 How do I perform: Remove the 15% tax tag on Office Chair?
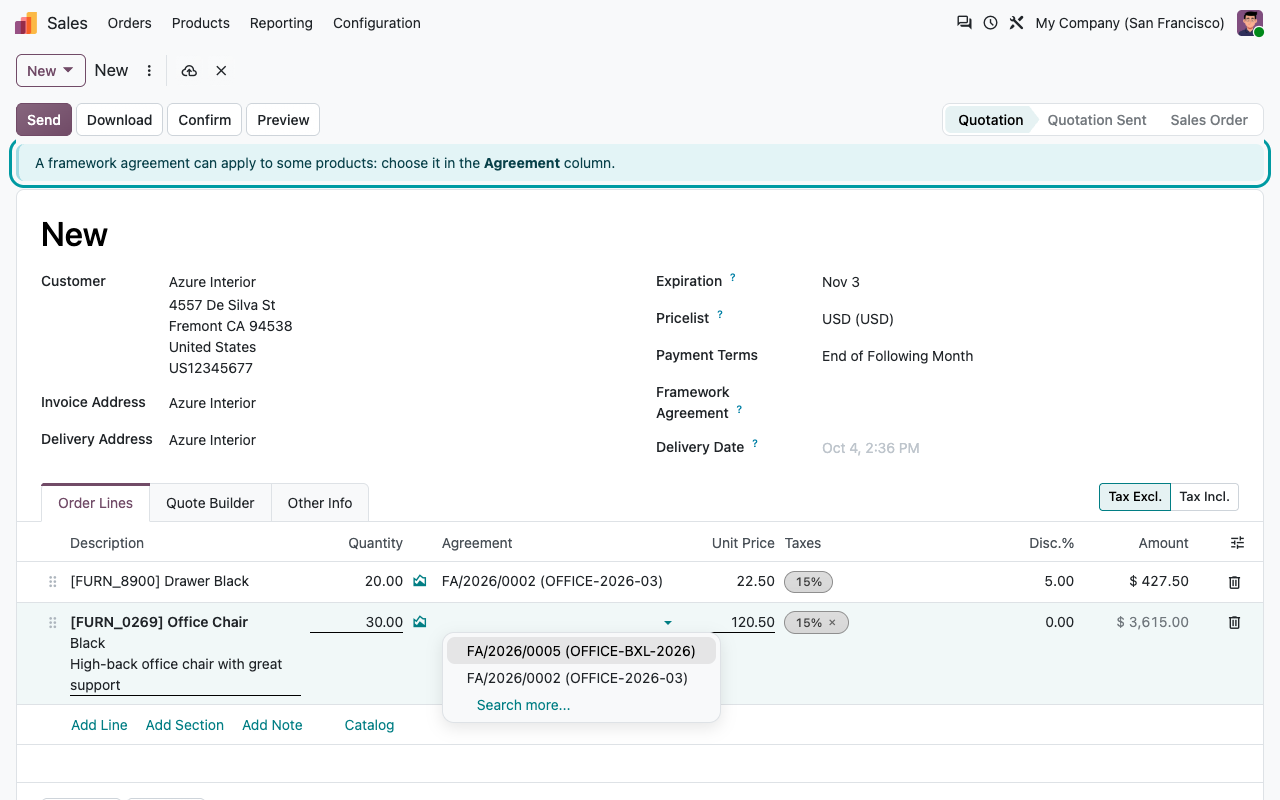[x=832, y=623]
